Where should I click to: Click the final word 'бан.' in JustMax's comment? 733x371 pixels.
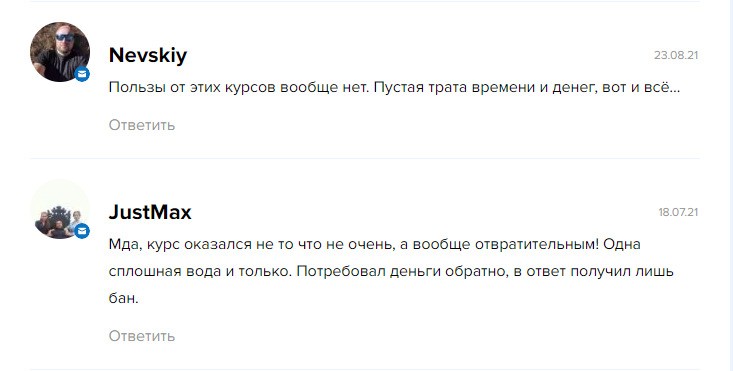click(123, 298)
